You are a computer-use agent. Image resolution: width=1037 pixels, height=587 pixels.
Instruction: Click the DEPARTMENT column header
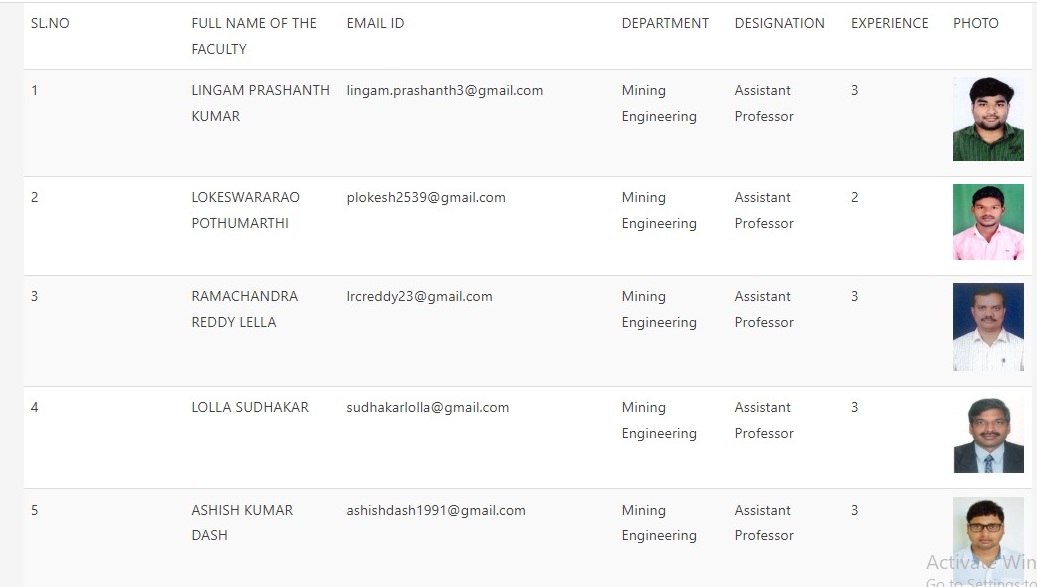point(665,23)
